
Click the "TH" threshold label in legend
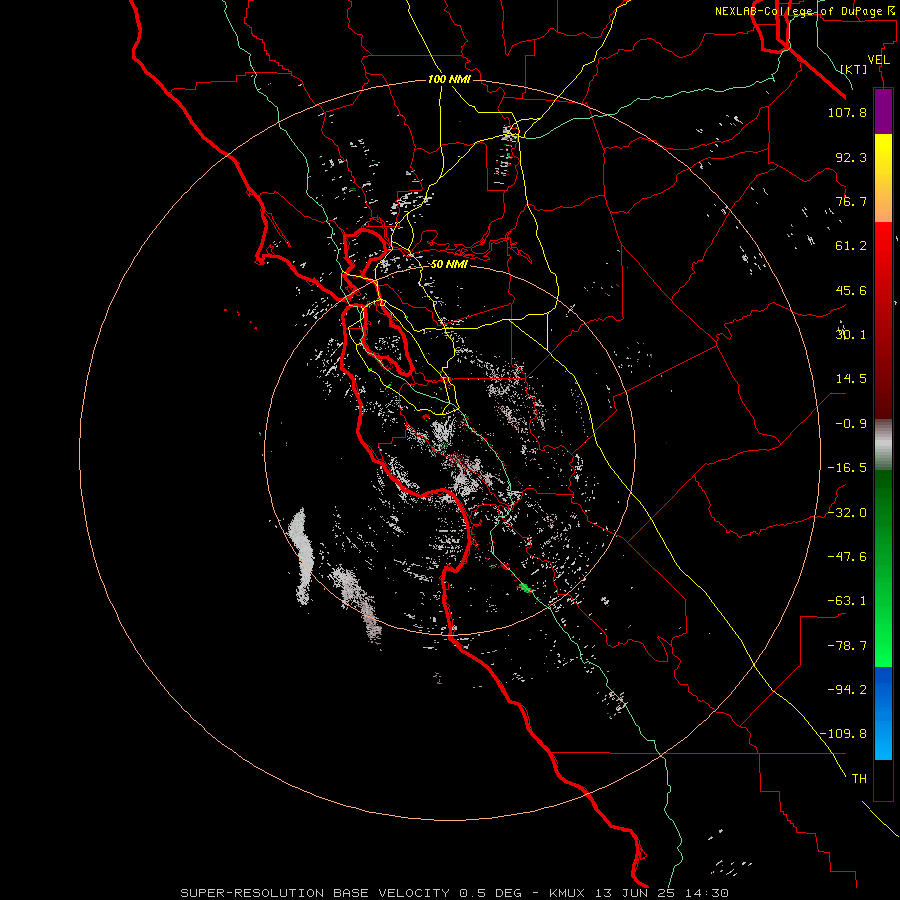coord(859,779)
